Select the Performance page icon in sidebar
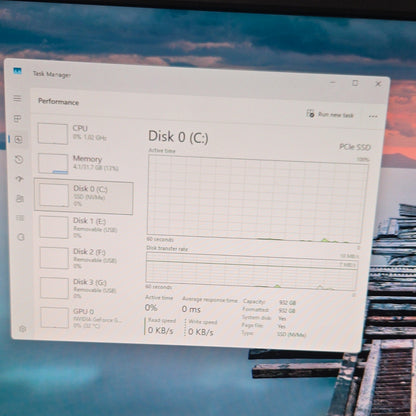The width and height of the screenshot is (416, 416). click(19, 139)
